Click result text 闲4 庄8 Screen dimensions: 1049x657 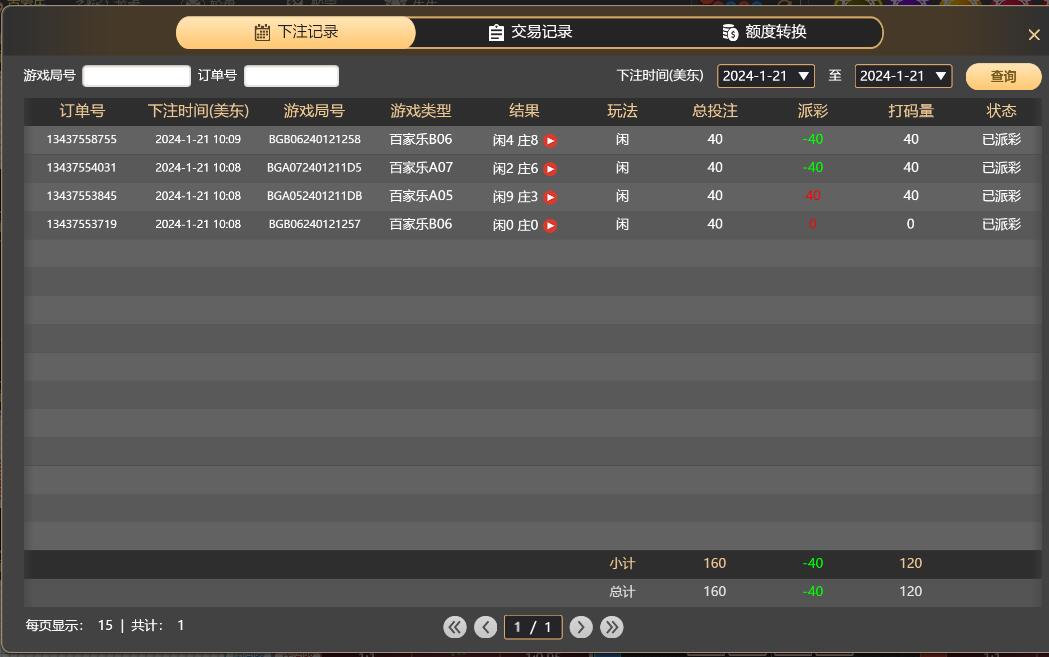(x=515, y=140)
